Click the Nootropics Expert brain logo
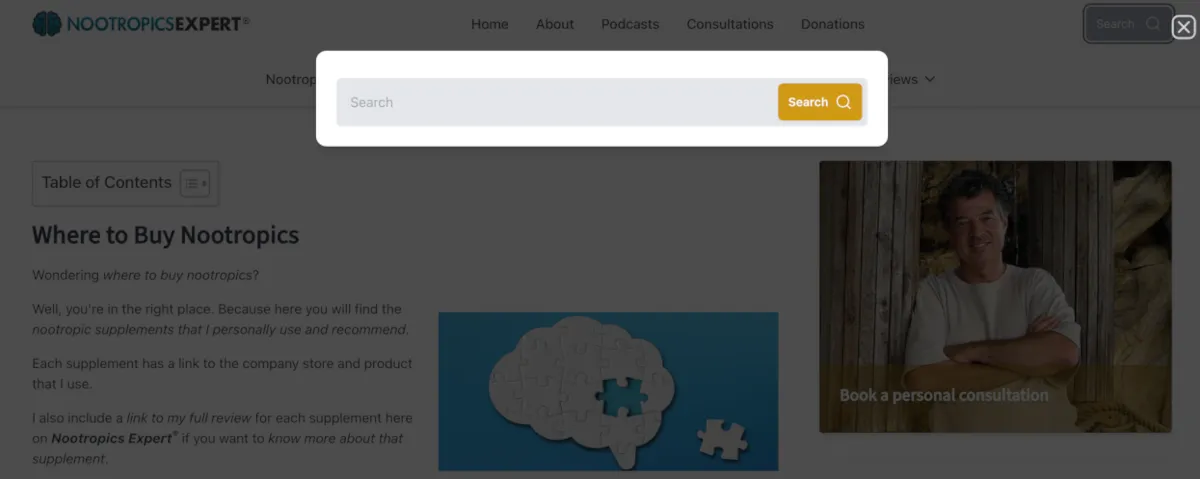 click(x=141, y=23)
